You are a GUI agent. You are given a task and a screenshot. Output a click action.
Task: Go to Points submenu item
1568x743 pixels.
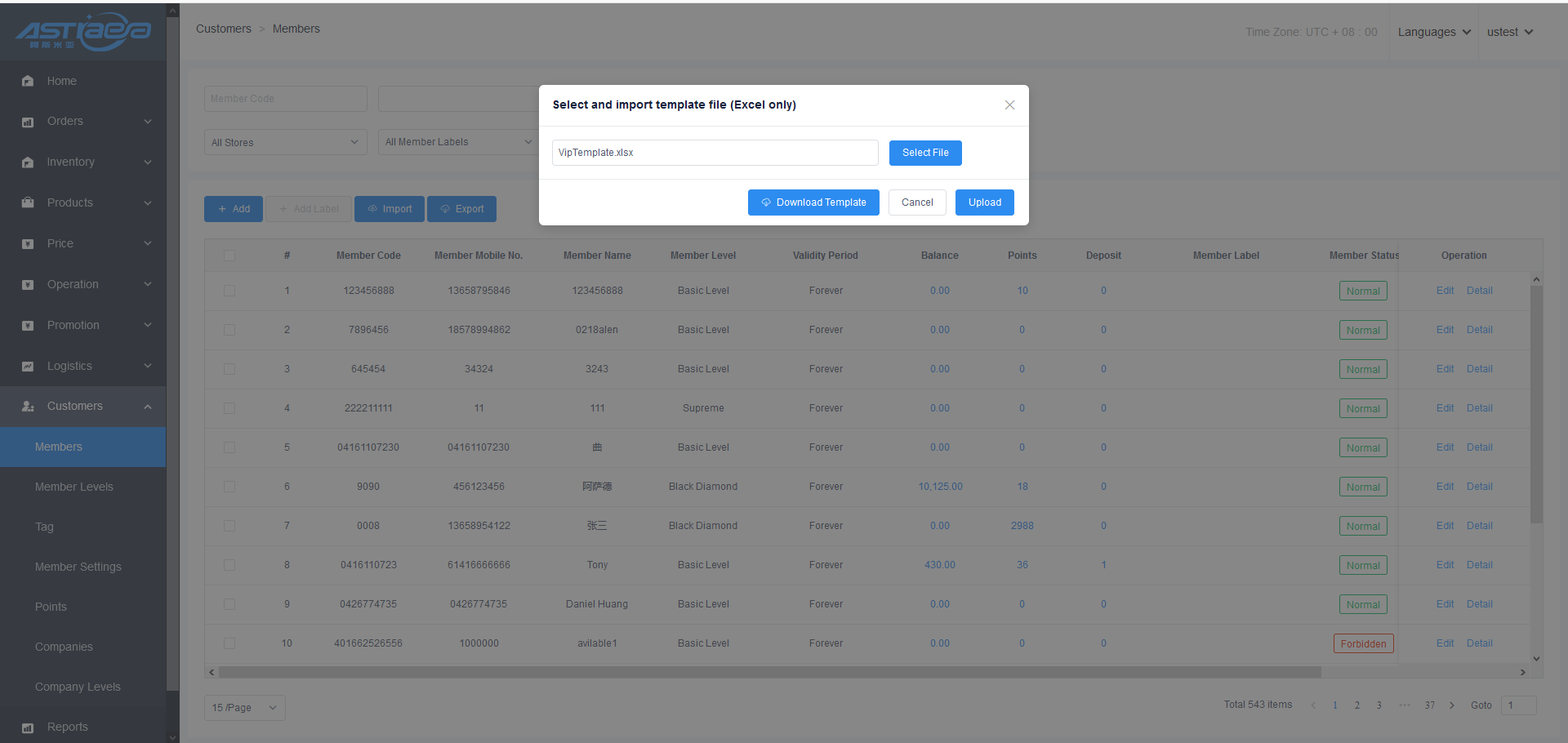51,607
